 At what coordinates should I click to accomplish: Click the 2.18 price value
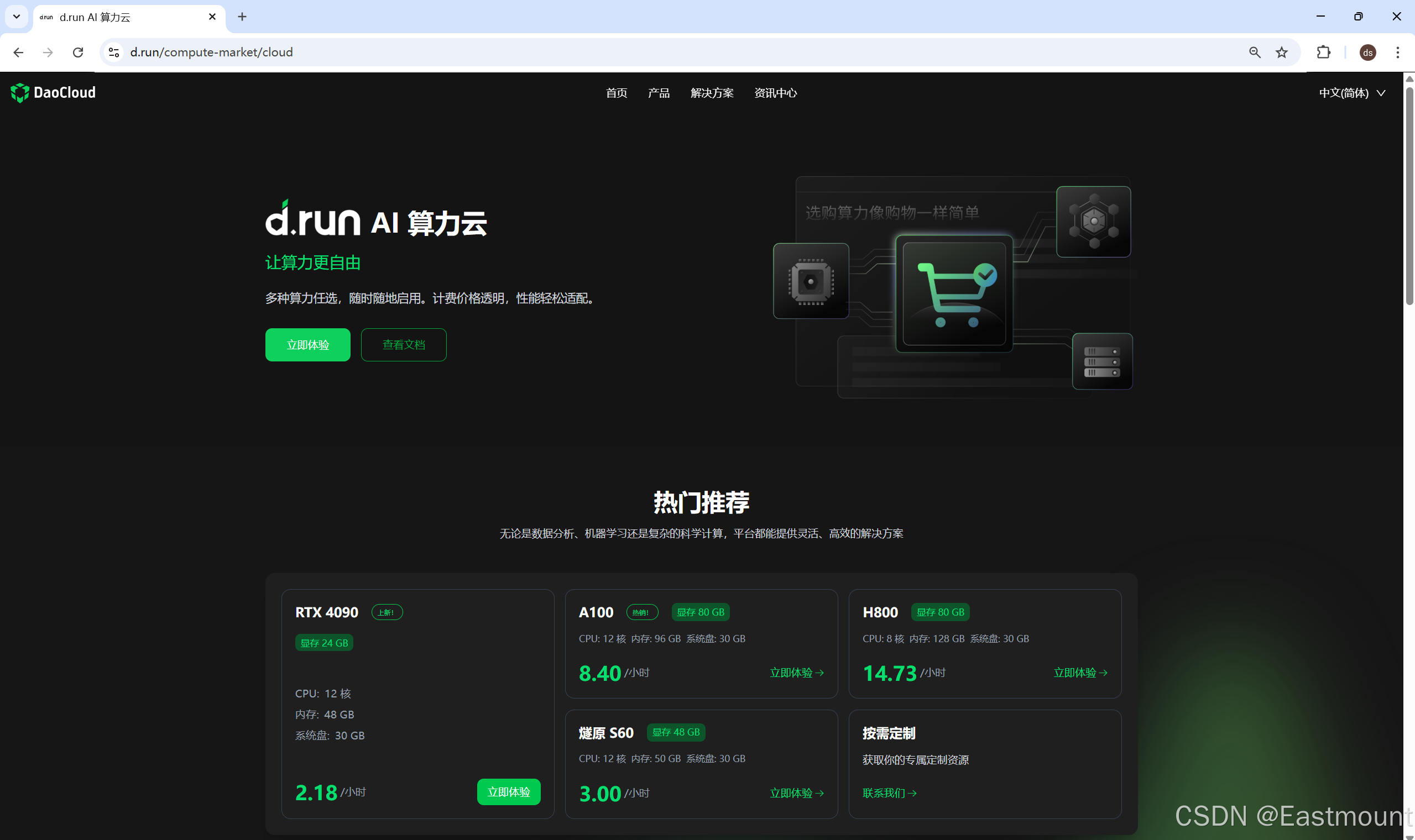click(316, 793)
